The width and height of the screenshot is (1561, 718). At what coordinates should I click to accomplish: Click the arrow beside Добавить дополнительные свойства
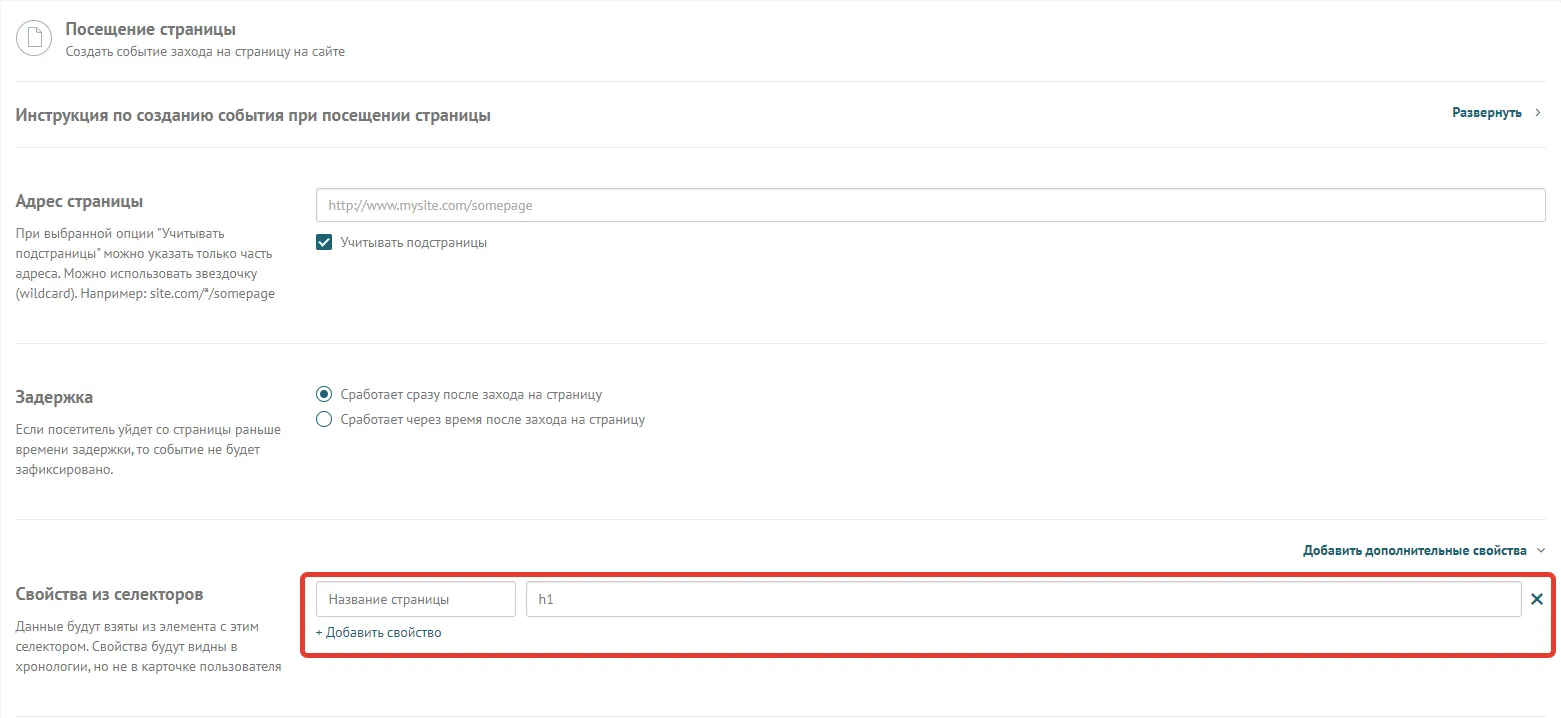(x=1540, y=550)
